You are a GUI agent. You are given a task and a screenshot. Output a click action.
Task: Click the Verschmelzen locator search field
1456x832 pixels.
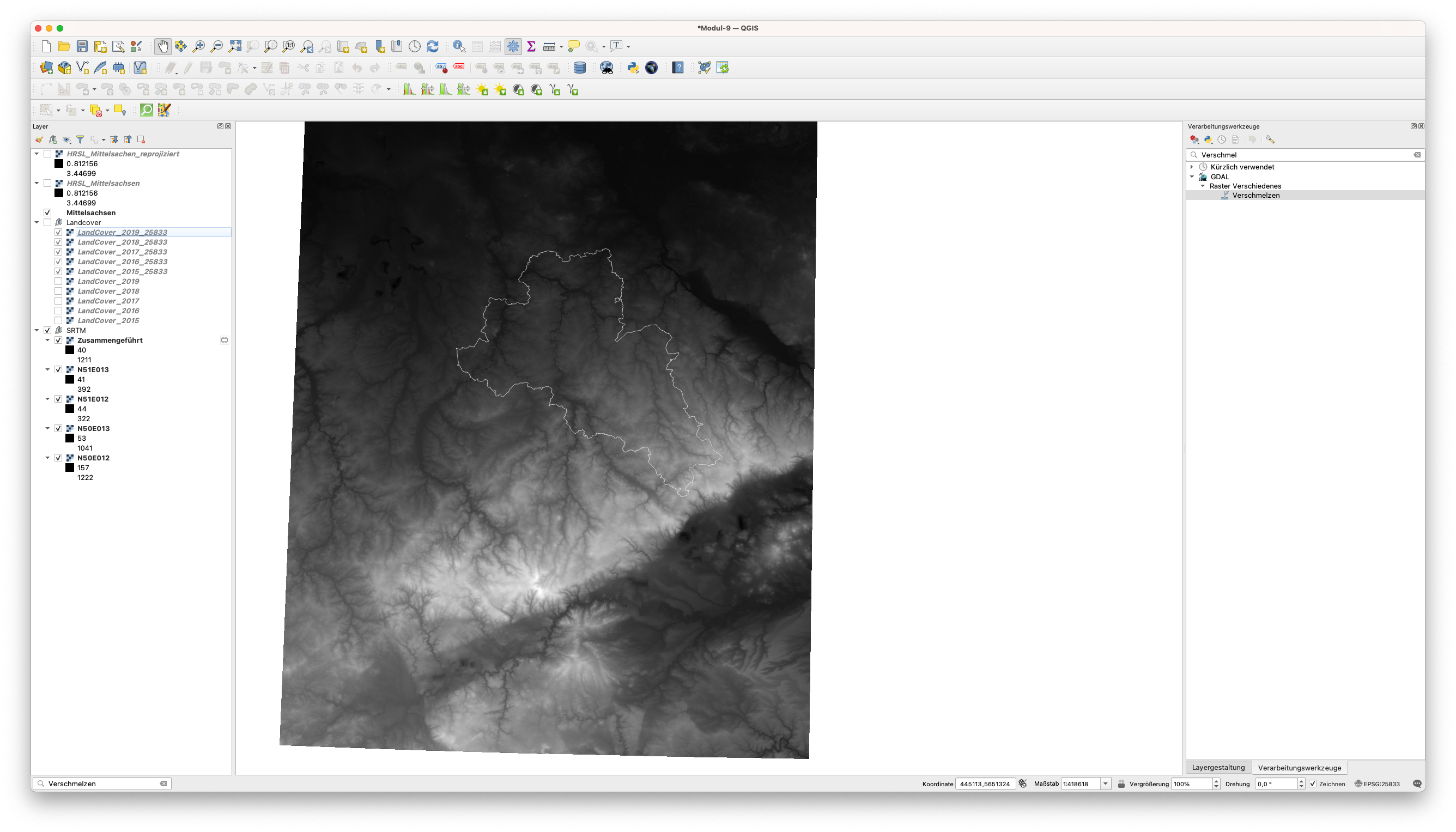(x=102, y=784)
